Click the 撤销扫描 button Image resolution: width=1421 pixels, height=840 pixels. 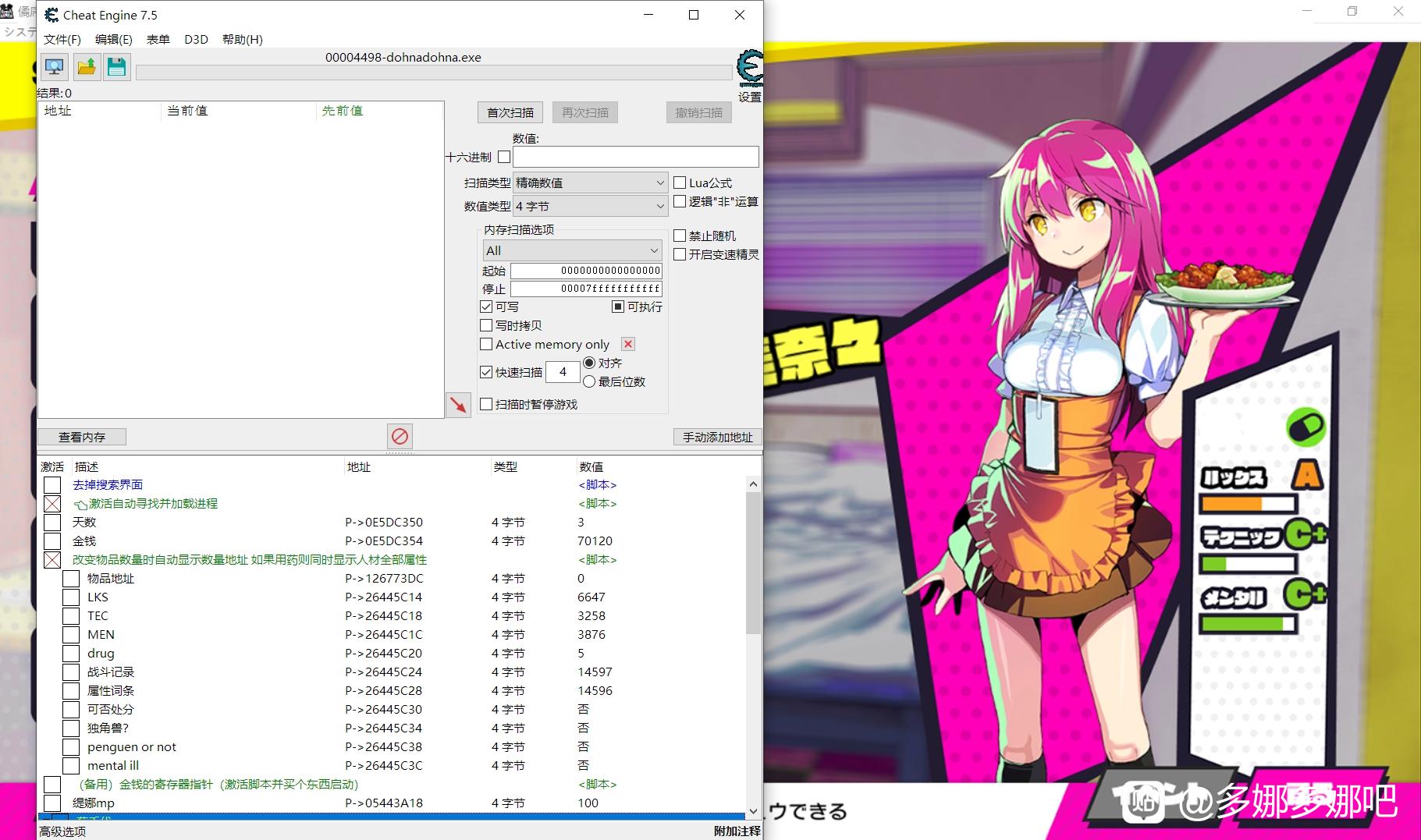(x=699, y=112)
